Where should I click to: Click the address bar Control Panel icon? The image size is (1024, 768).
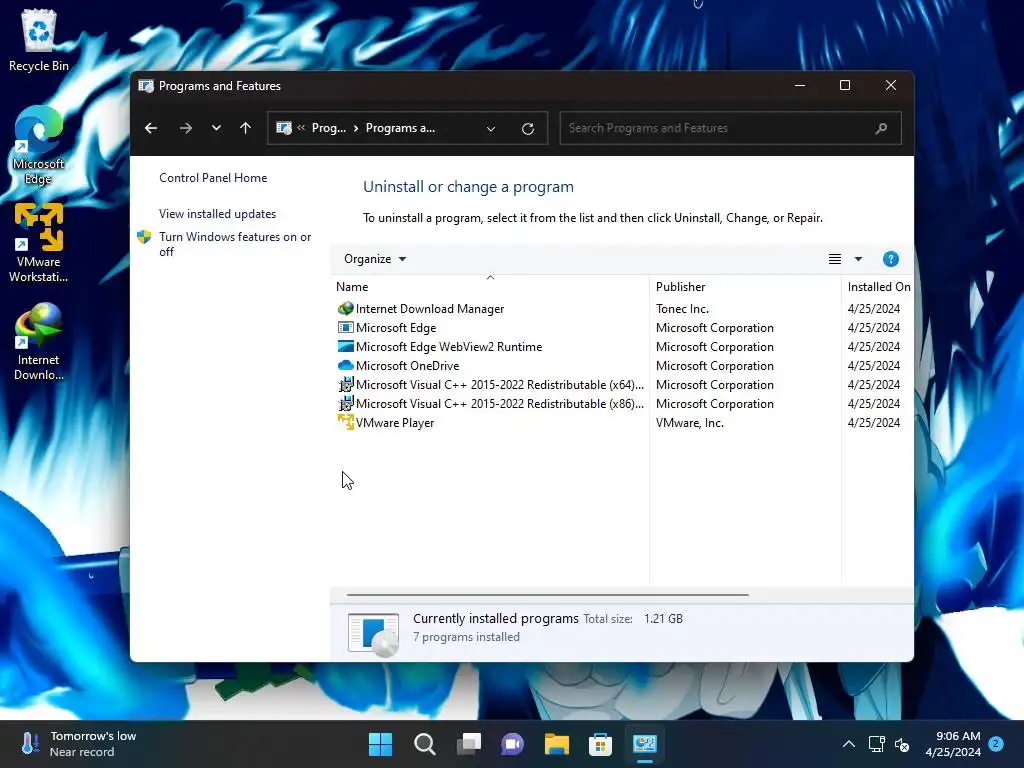tap(284, 128)
